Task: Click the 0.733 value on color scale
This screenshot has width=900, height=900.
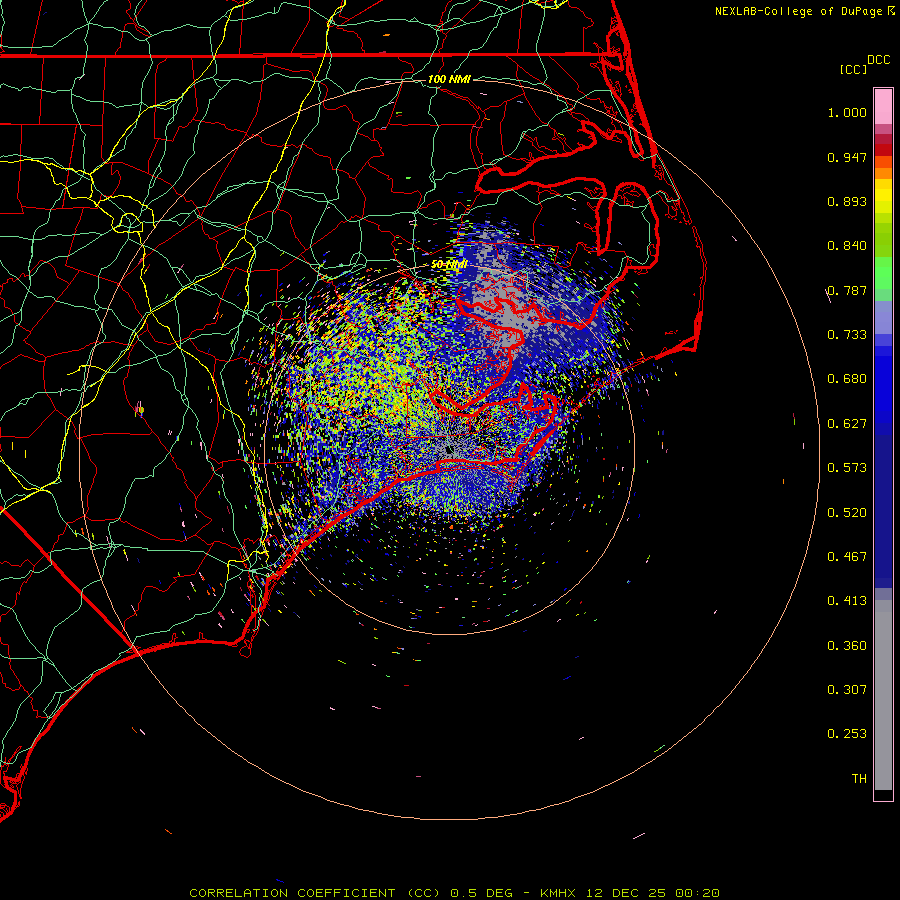Action: tap(847, 335)
